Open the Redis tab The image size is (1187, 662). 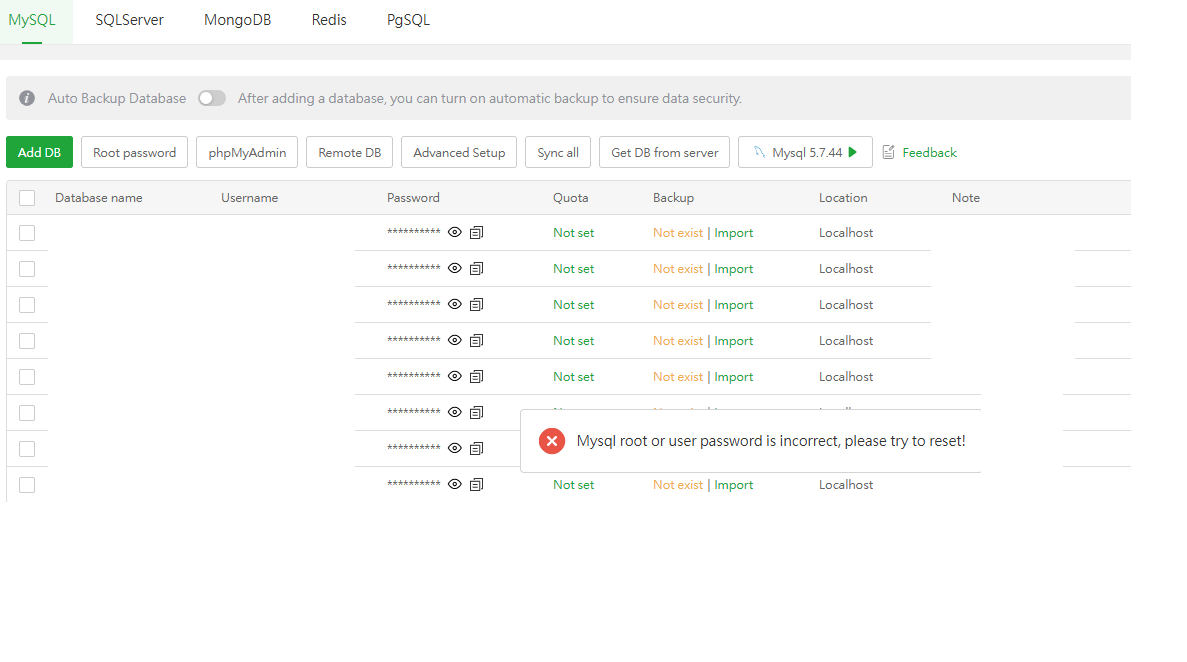(329, 20)
